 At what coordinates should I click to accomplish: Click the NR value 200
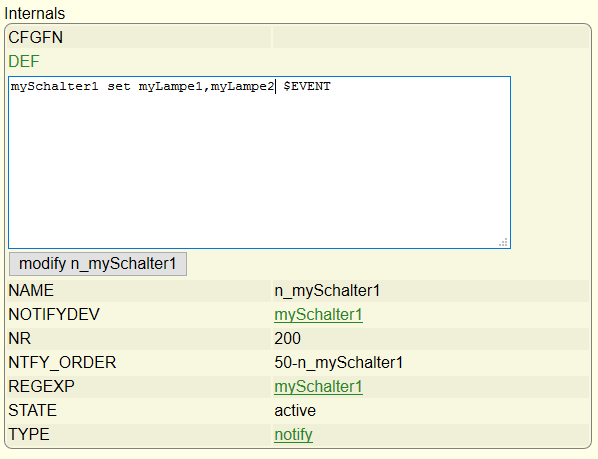(288, 339)
